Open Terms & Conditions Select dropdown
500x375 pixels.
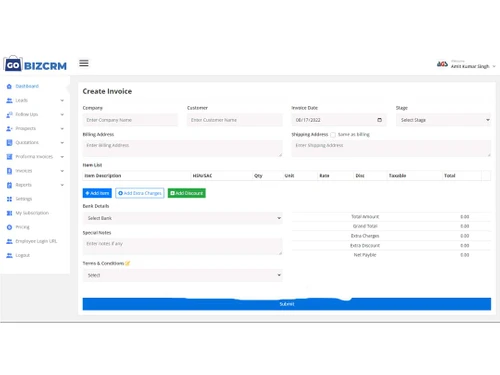[x=182, y=275]
